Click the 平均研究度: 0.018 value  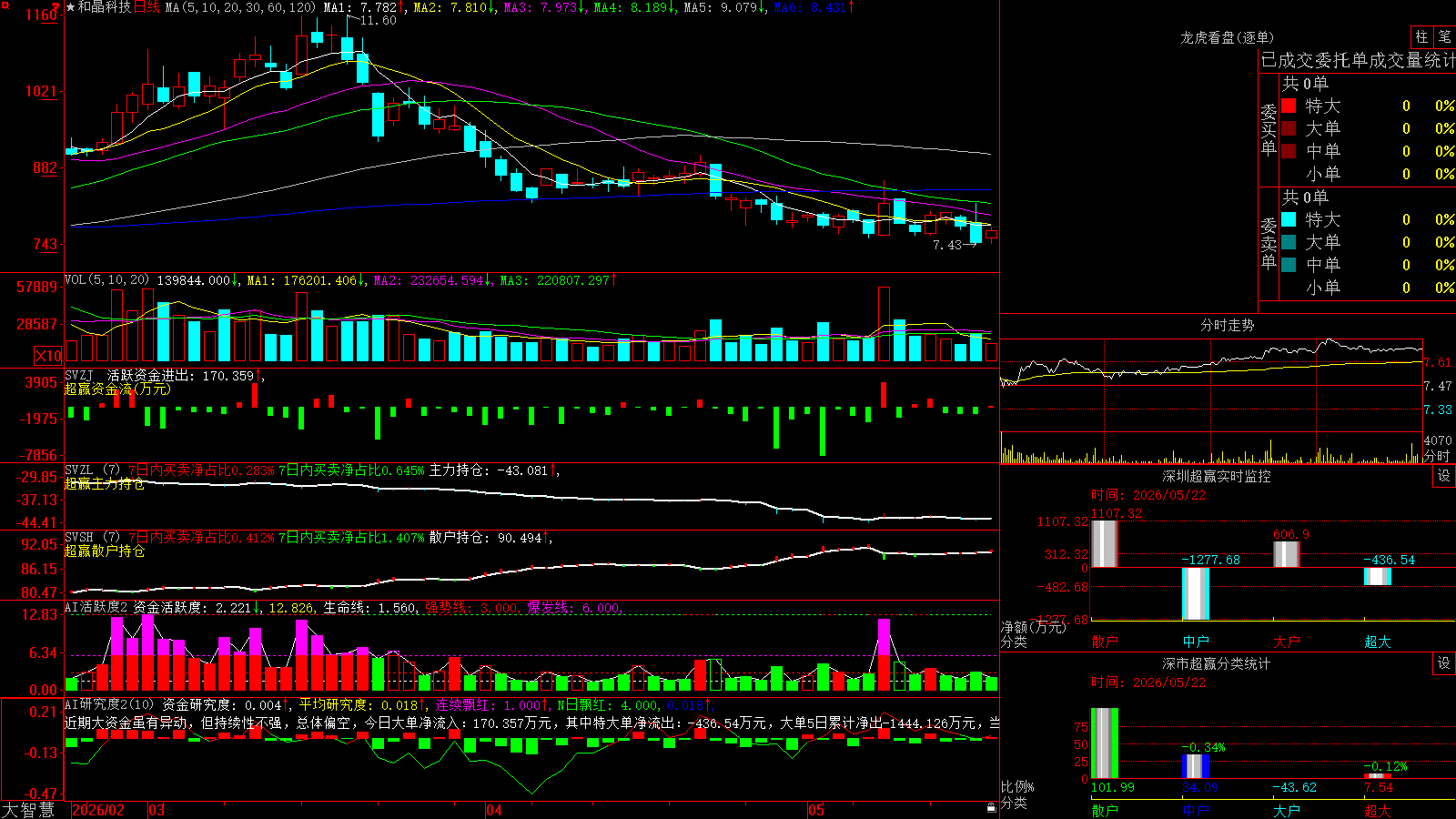359,704
